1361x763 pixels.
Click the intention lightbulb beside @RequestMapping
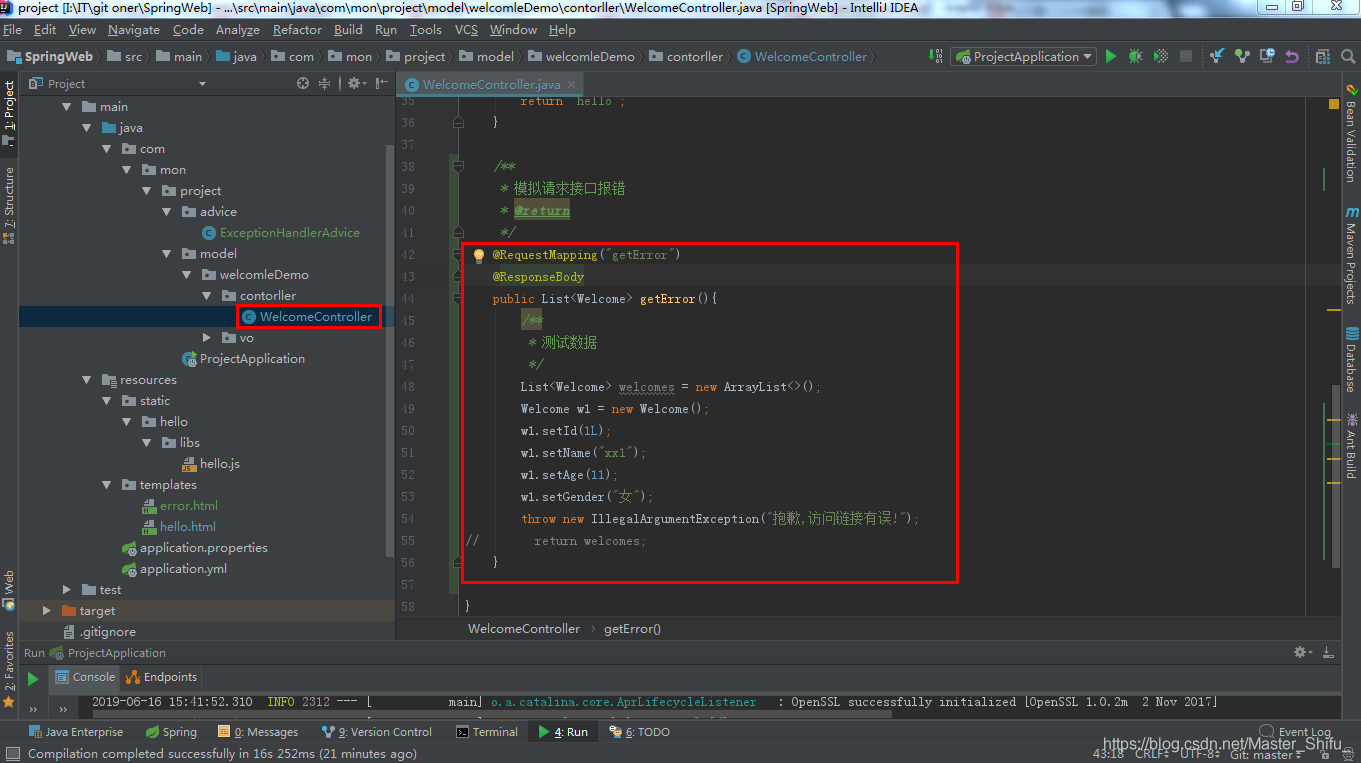[478, 256]
